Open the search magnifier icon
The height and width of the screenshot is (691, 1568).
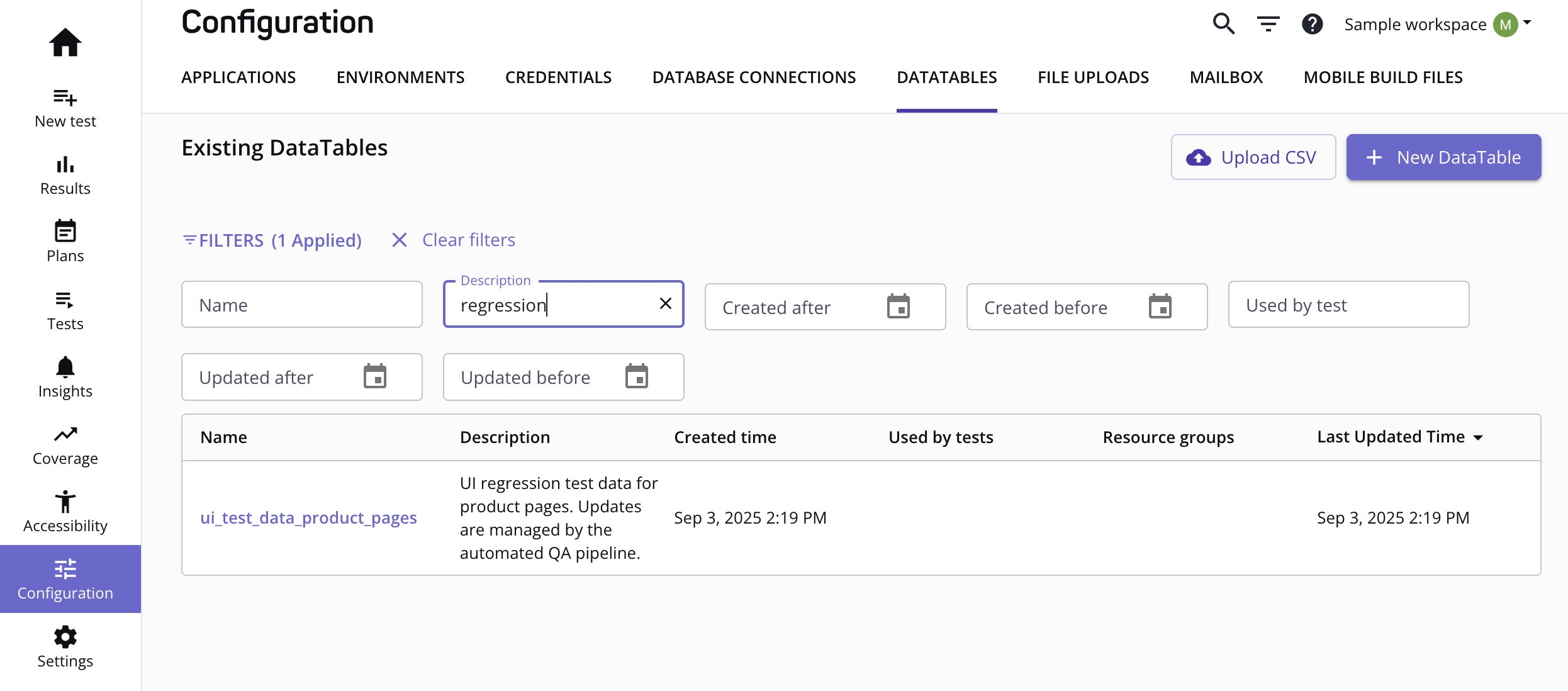pos(1223,23)
